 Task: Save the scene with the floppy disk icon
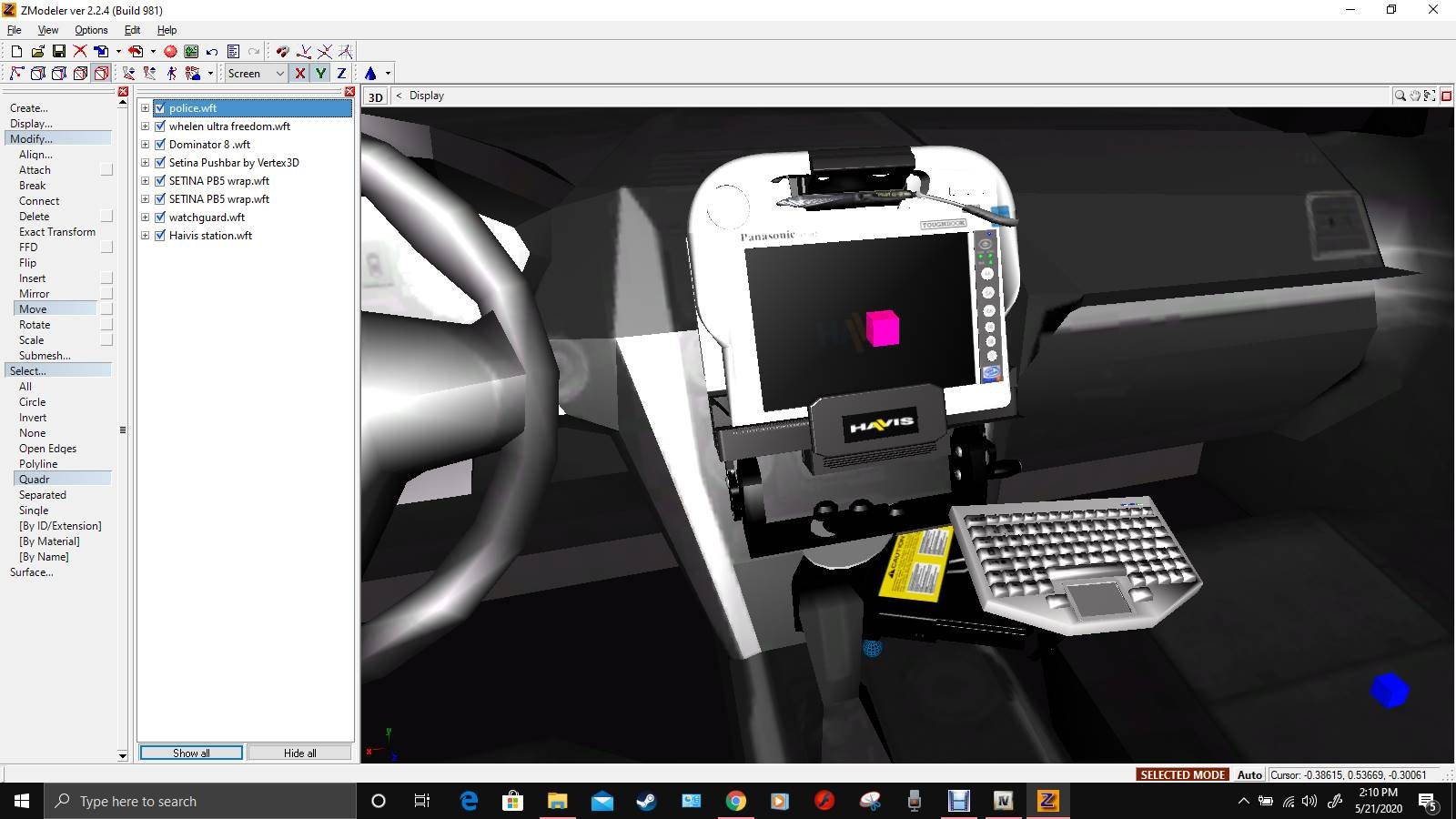point(58,52)
